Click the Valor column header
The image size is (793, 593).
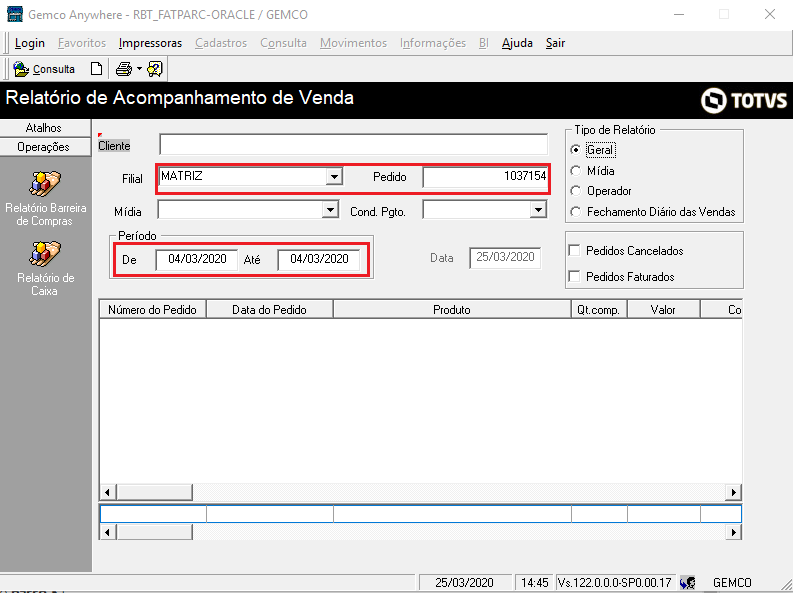click(x=663, y=309)
